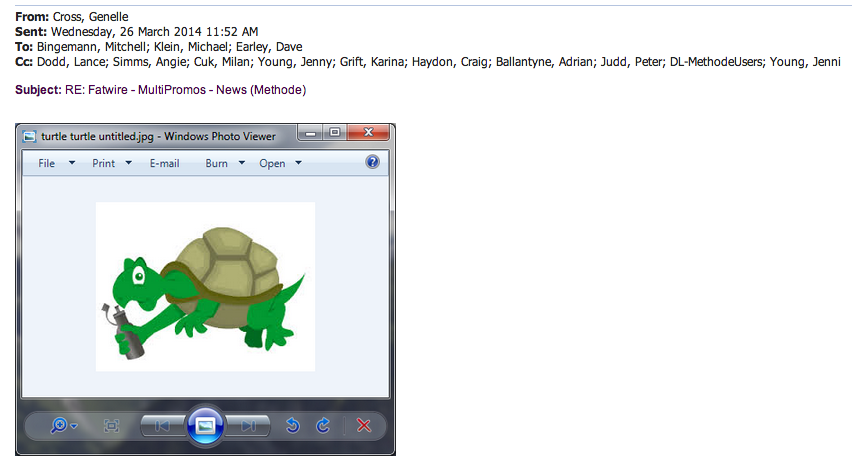Click recipient Earley, Dave
The width and height of the screenshot is (852, 467).
tap(269, 47)
